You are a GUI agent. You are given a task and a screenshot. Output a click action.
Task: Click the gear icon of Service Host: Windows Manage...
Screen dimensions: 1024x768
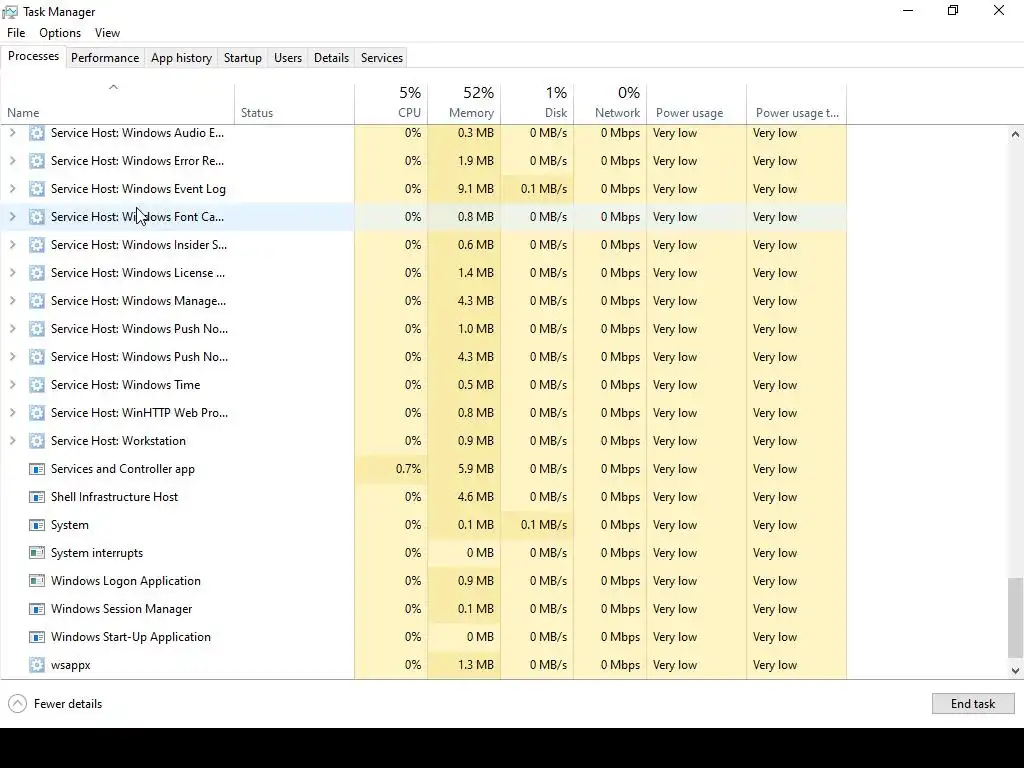click(x=37, y=301)
